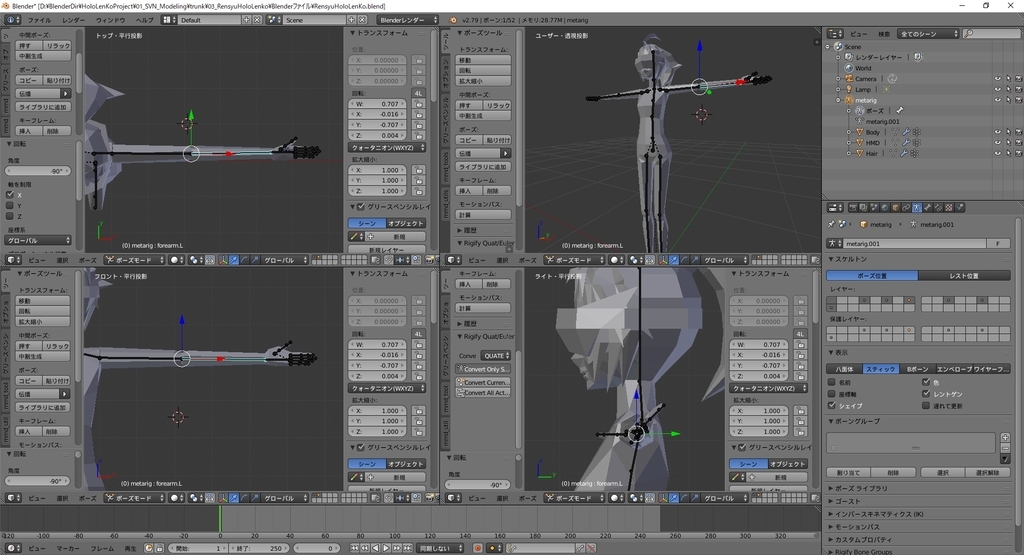This screenshot has width=1024, height=555.
Task: Click the レスト位置 button
Action: point(963,275)
